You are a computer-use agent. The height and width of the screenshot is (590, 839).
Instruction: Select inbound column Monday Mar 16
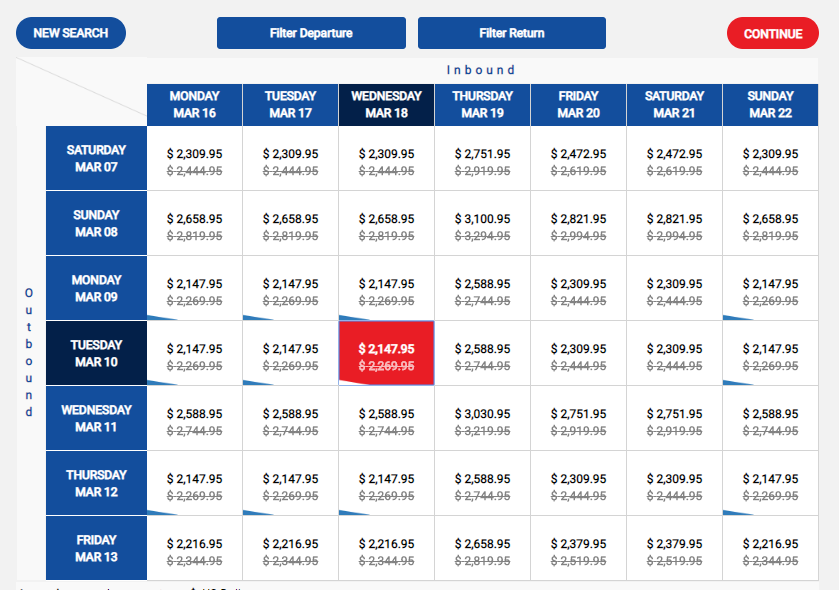click(x=195, y=105)
